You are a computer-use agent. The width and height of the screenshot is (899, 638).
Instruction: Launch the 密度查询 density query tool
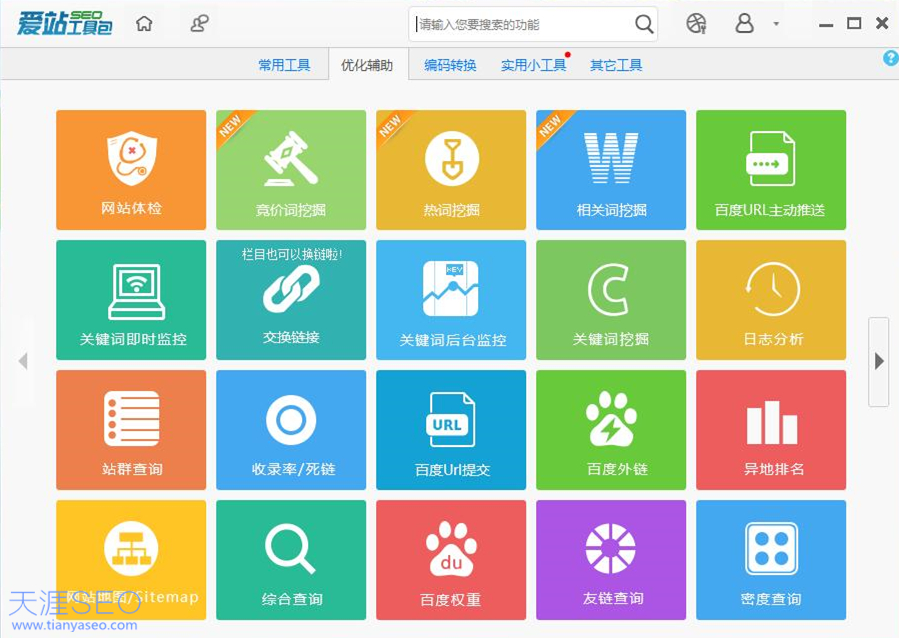[x=770, y=560]
